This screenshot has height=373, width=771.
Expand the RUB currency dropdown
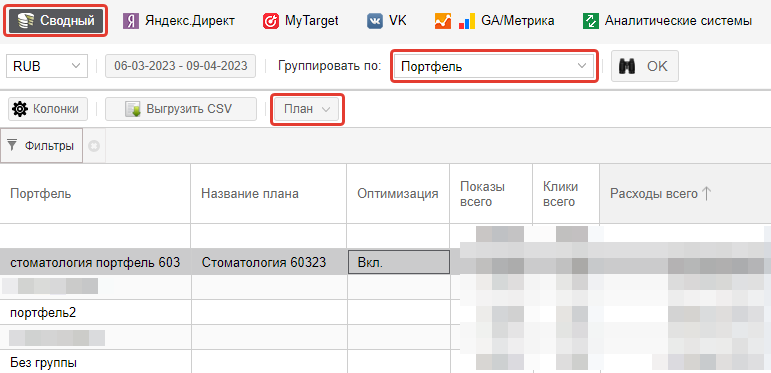pos(47,66)
